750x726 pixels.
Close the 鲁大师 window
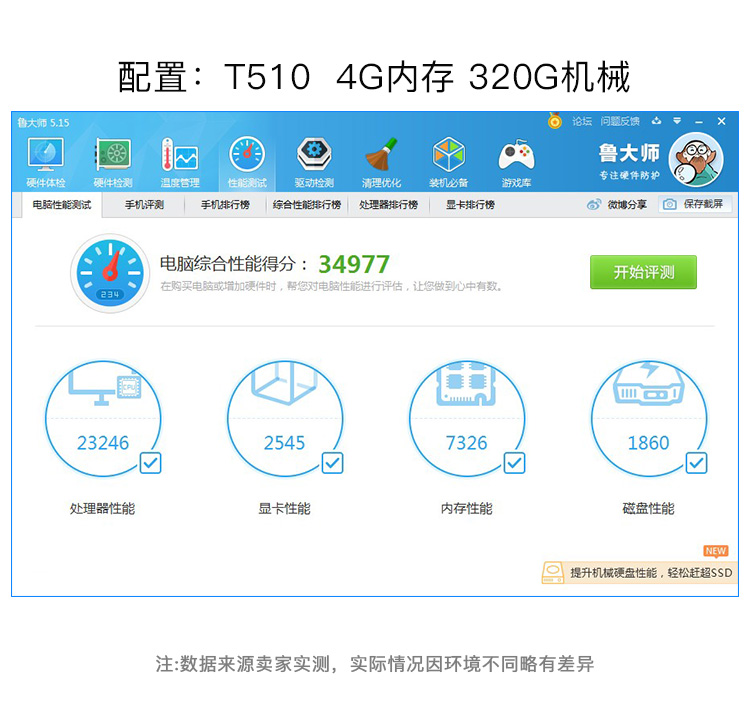point(721,121)
